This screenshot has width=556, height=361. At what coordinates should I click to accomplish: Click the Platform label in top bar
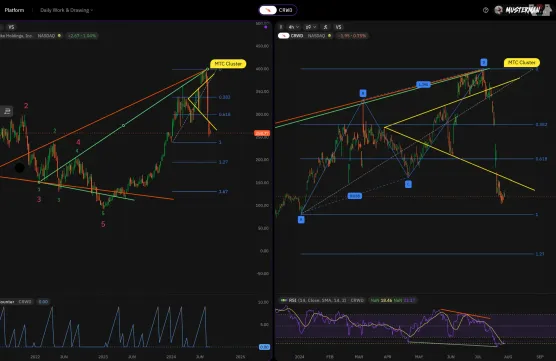(x=14, y=10)
